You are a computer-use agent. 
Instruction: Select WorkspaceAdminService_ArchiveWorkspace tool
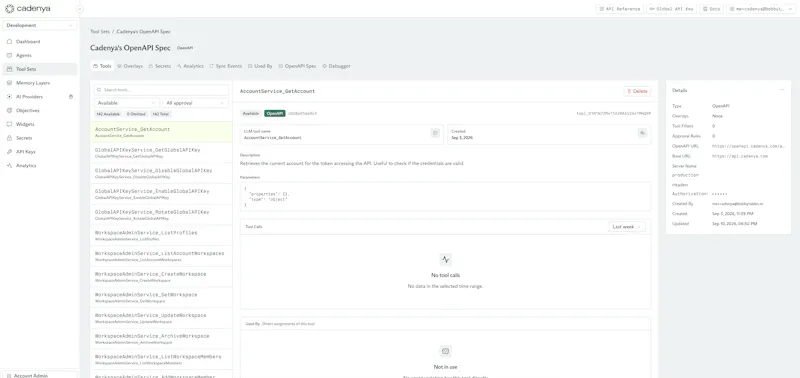[x=161, y=339]
